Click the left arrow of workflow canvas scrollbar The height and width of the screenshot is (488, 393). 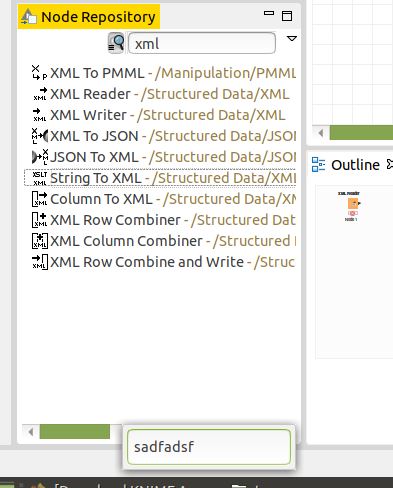point(321,133)
